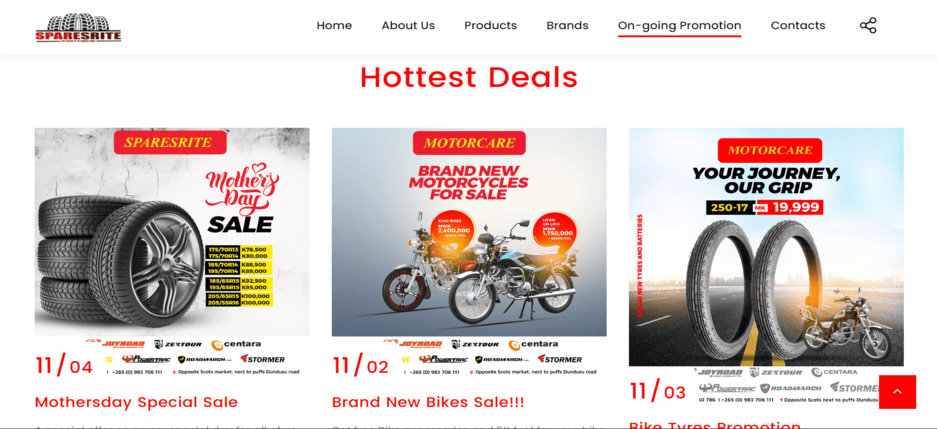Click the Sparesrite tyre logo
The height and width of the screenshot is (429, 937).
(78, 27)
